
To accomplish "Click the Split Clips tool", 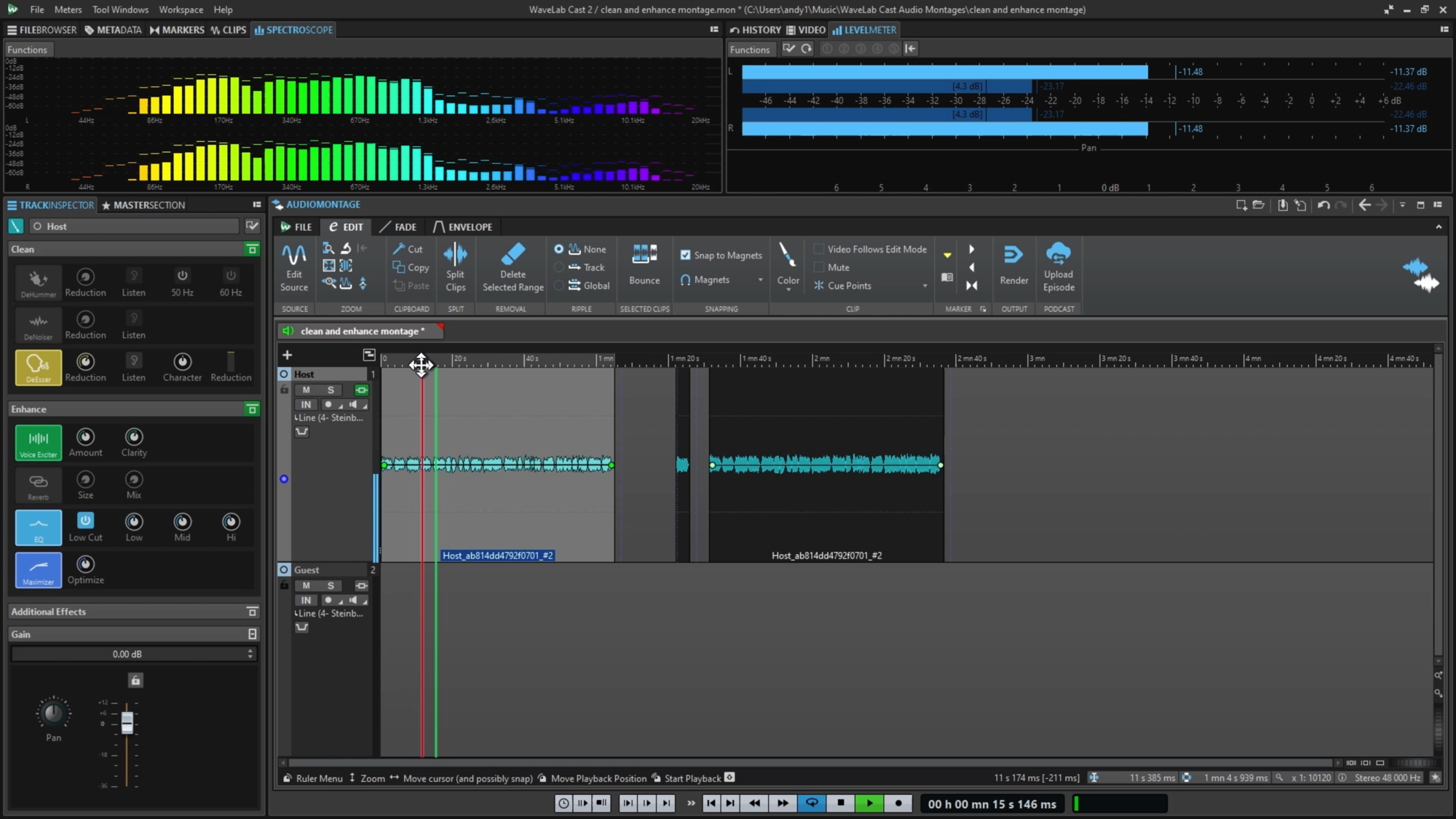I will (x=456, y=266).
